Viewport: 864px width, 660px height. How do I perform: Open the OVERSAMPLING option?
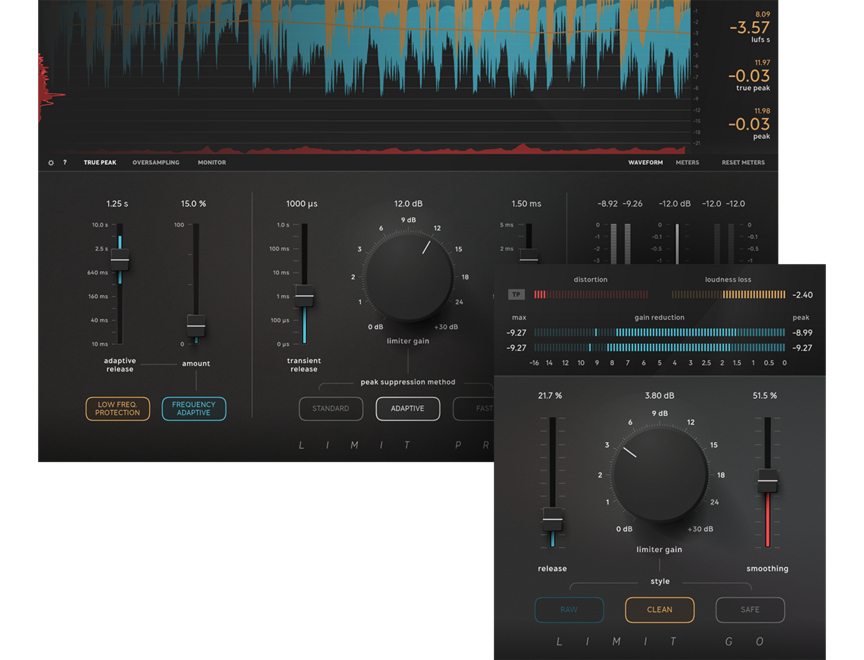(x=156, y=163)
